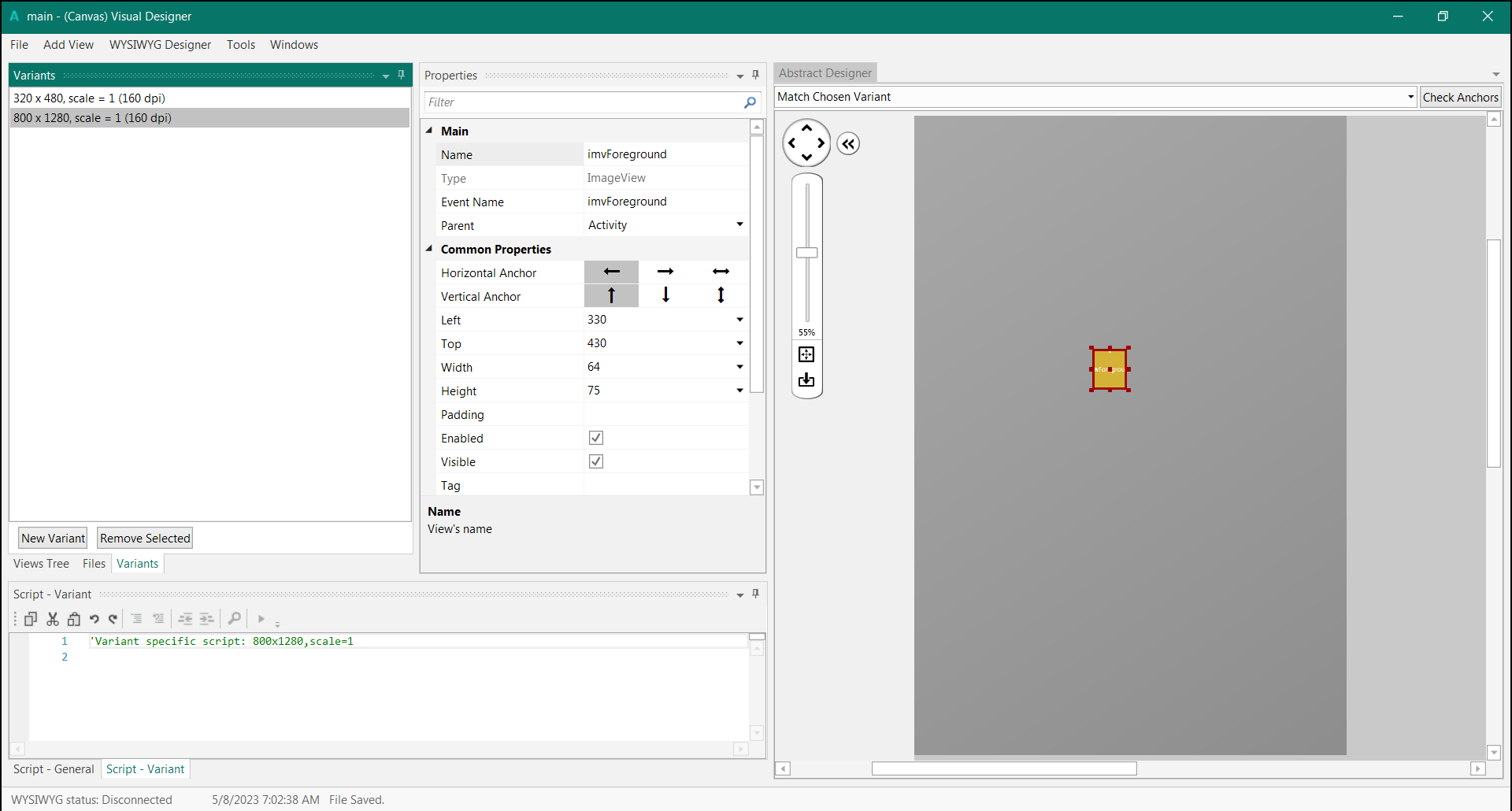
Task: Fit the canvas to view
Action: pos(806,354)
